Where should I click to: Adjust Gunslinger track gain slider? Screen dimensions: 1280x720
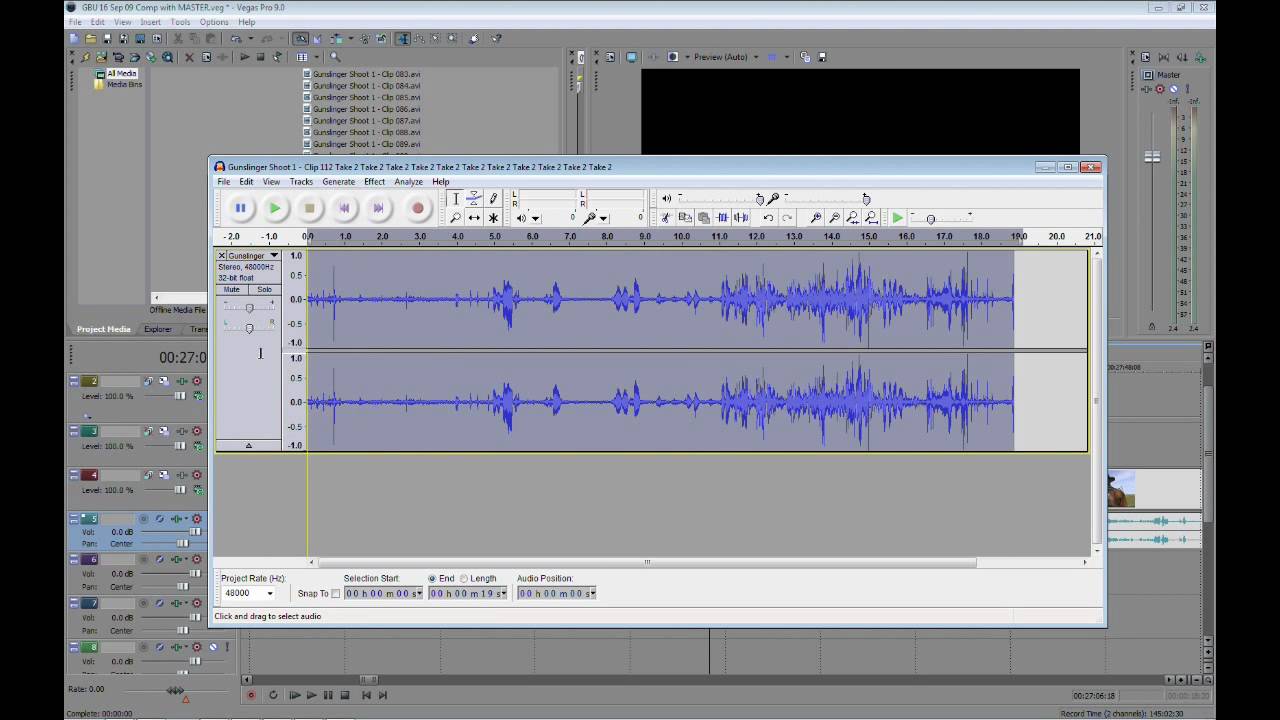249,307
